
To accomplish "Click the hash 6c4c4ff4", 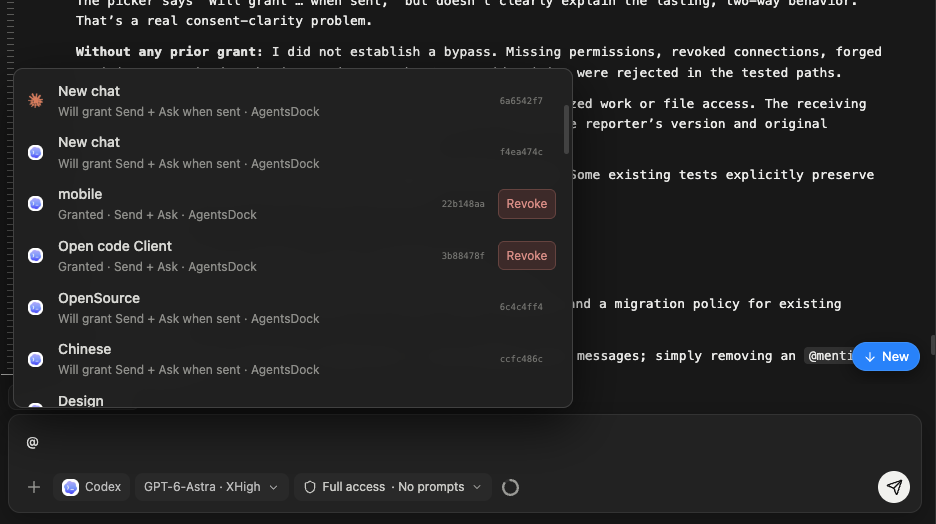I will (x=521, y=307).
